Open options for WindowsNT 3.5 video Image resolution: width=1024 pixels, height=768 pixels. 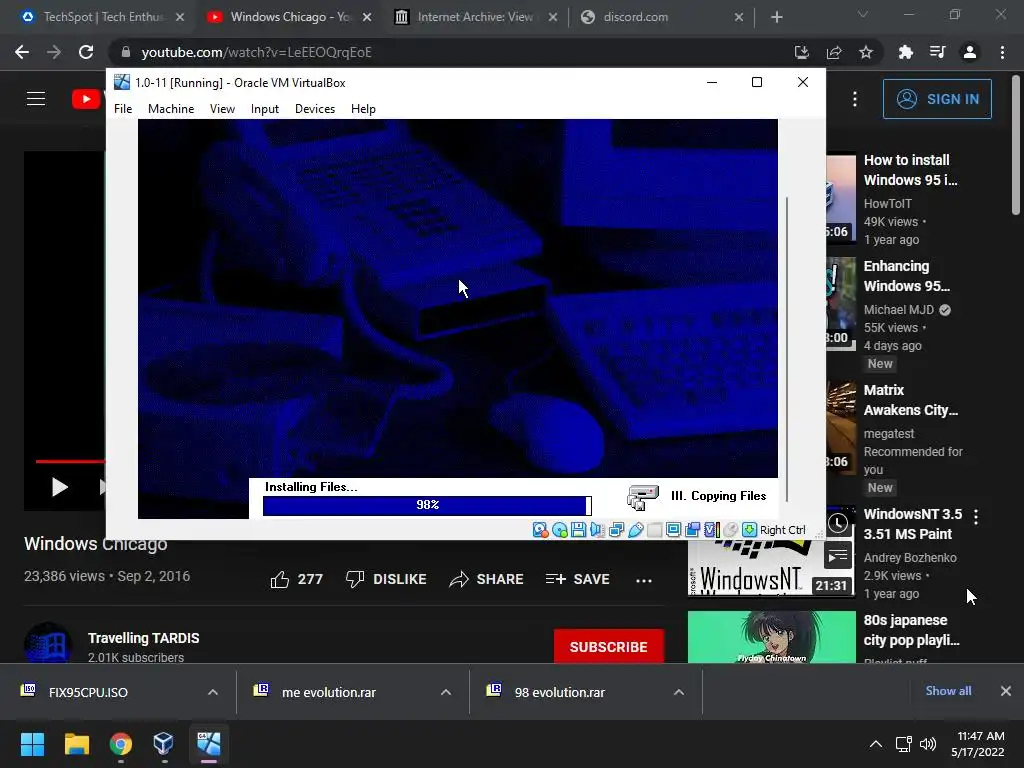tap(976, 517)
